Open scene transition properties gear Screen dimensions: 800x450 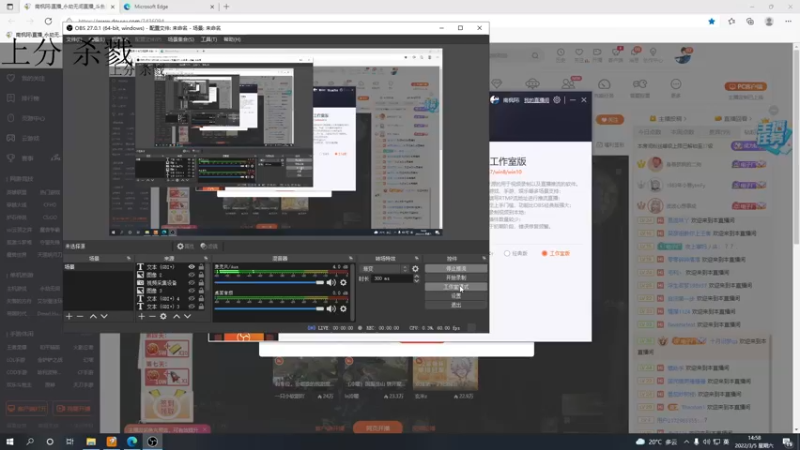pos(415,269)
